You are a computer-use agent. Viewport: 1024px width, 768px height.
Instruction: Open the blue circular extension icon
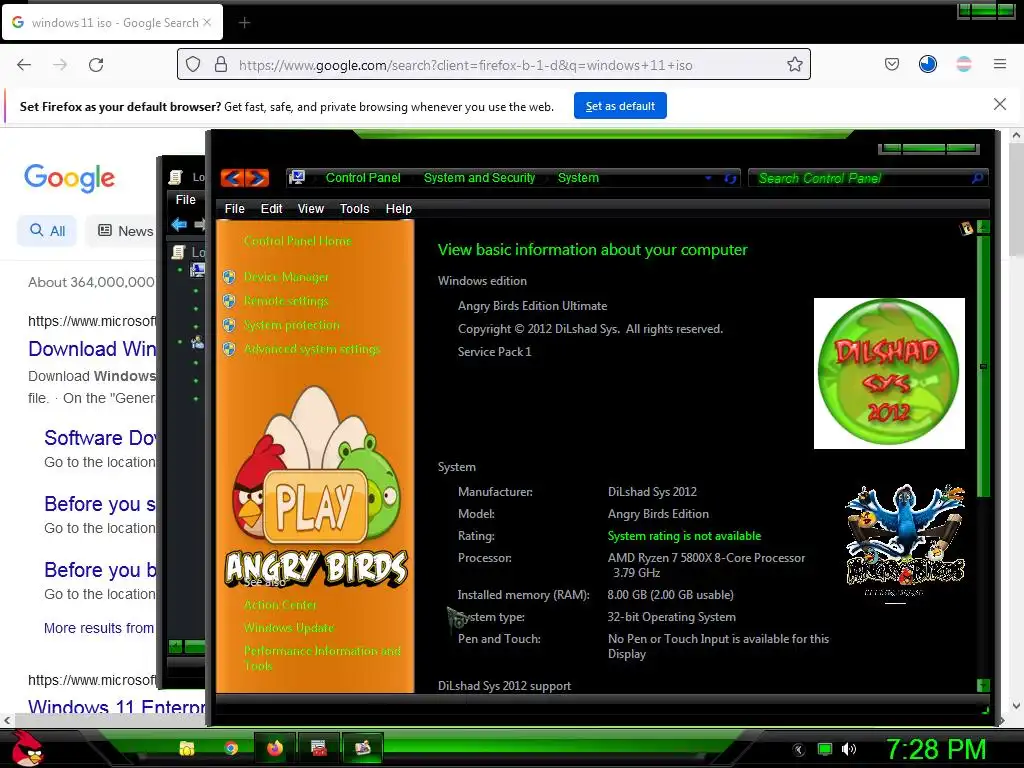click(928, 64)
